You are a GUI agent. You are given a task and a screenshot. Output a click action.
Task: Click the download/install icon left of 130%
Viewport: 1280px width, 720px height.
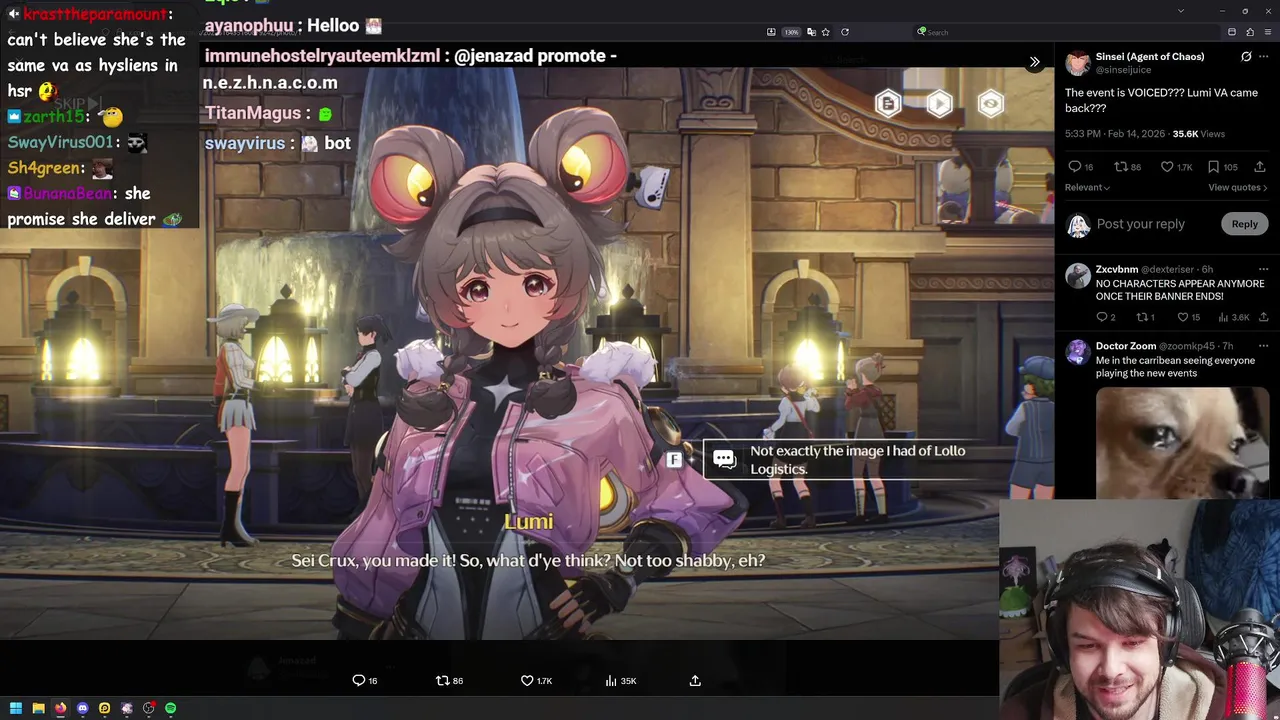tap(771, 32)
